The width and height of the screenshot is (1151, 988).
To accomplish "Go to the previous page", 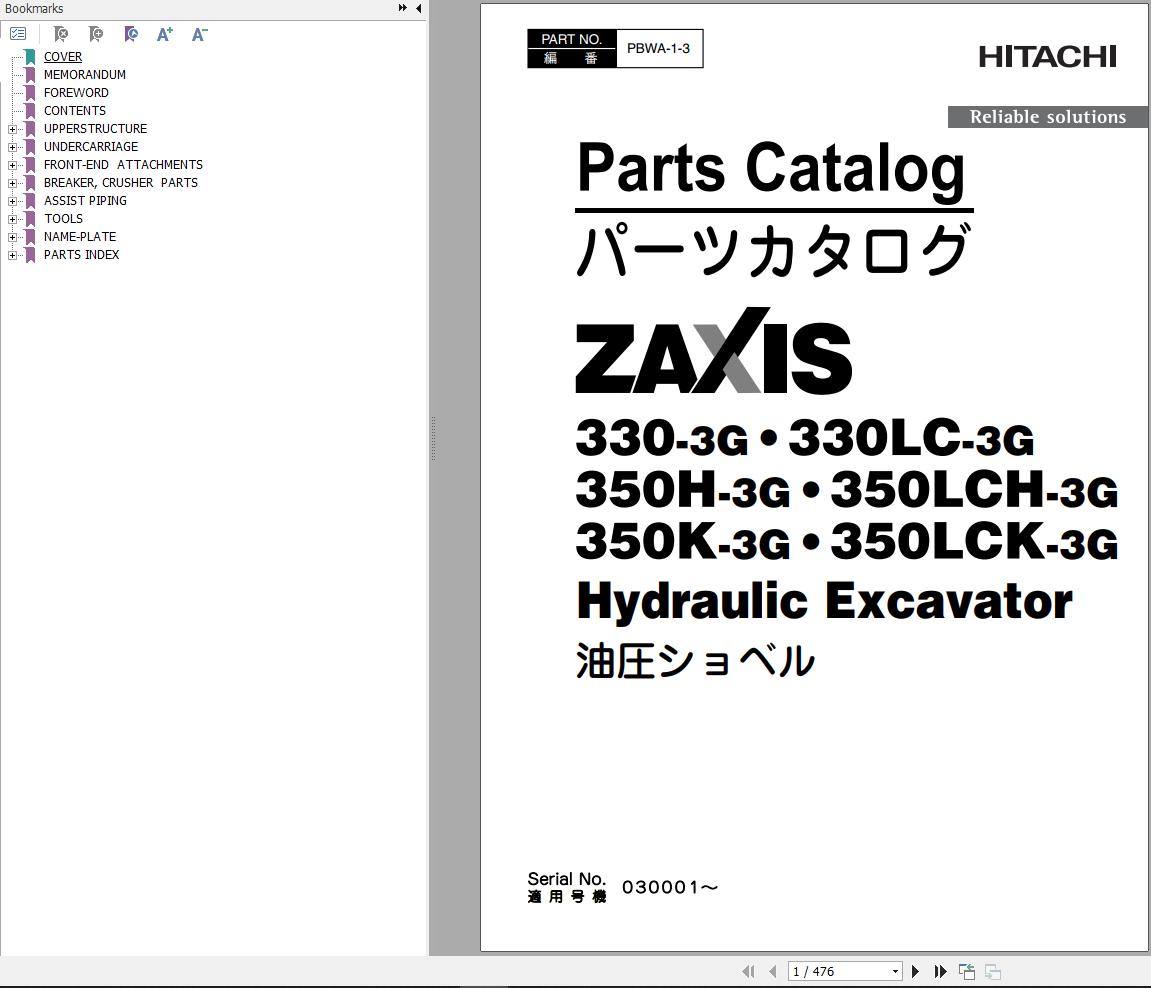I will [x=772, y=971].
